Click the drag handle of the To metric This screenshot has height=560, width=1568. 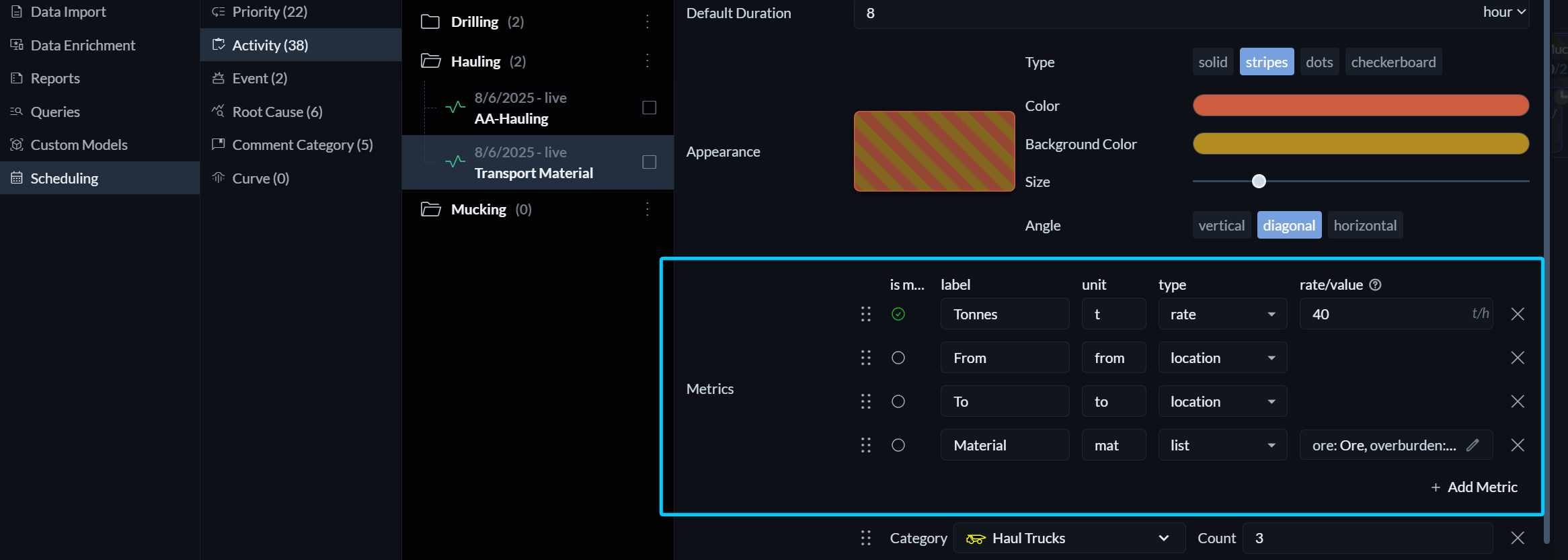coord(866,401)
